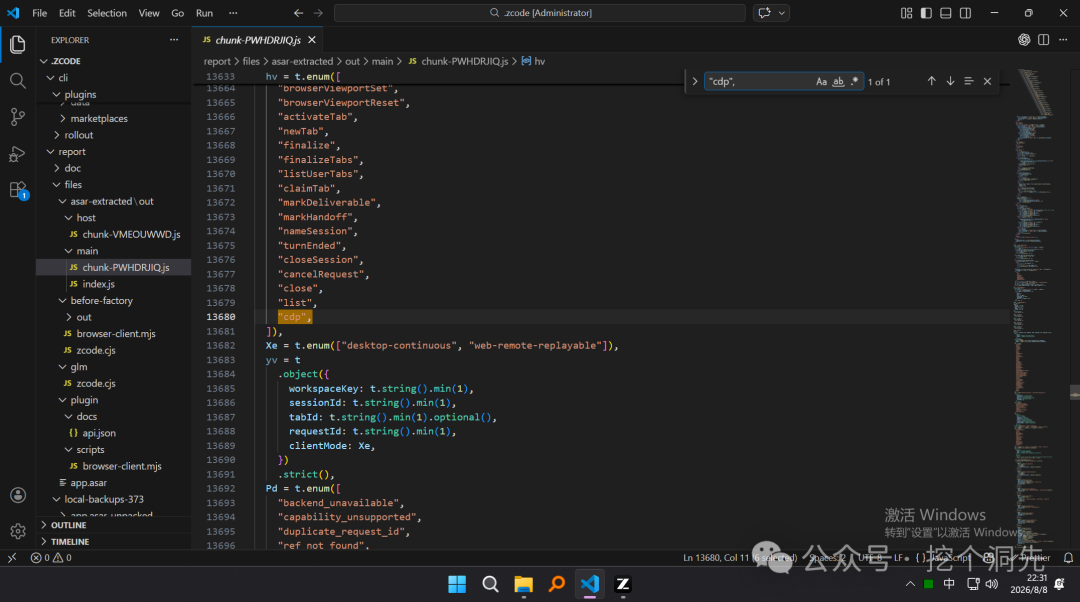
Task: Toggle Match Whole Word in find widget
Action: [x=838, y=81]
